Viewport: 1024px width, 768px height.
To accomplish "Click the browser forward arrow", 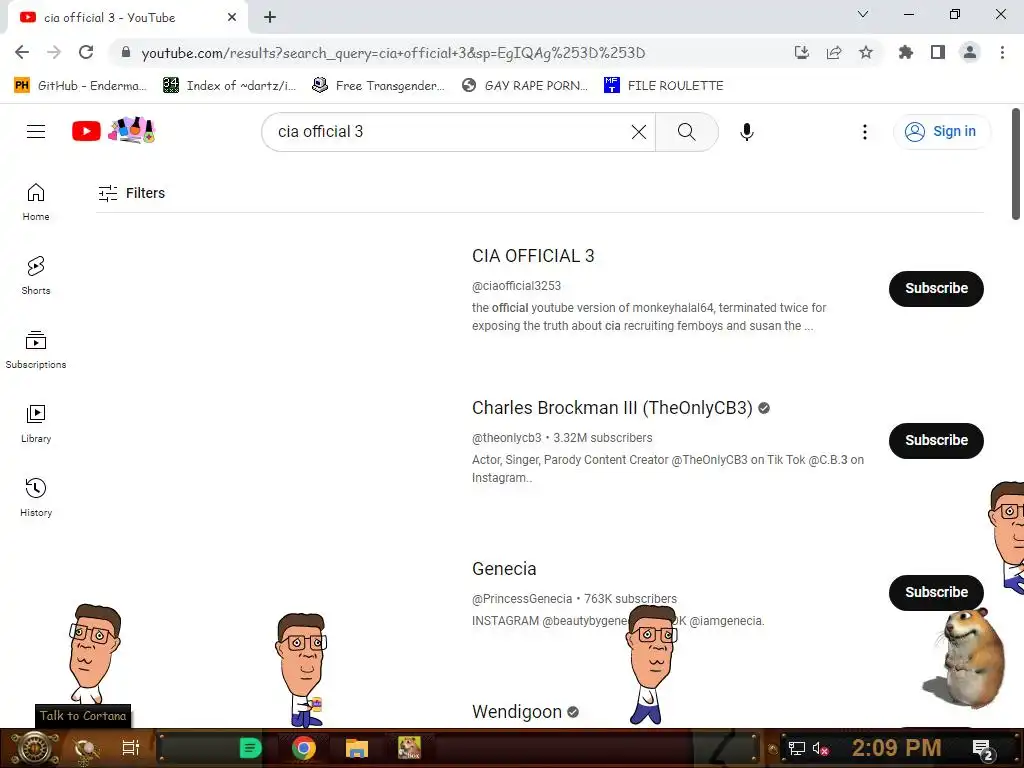I will (54, 52).
